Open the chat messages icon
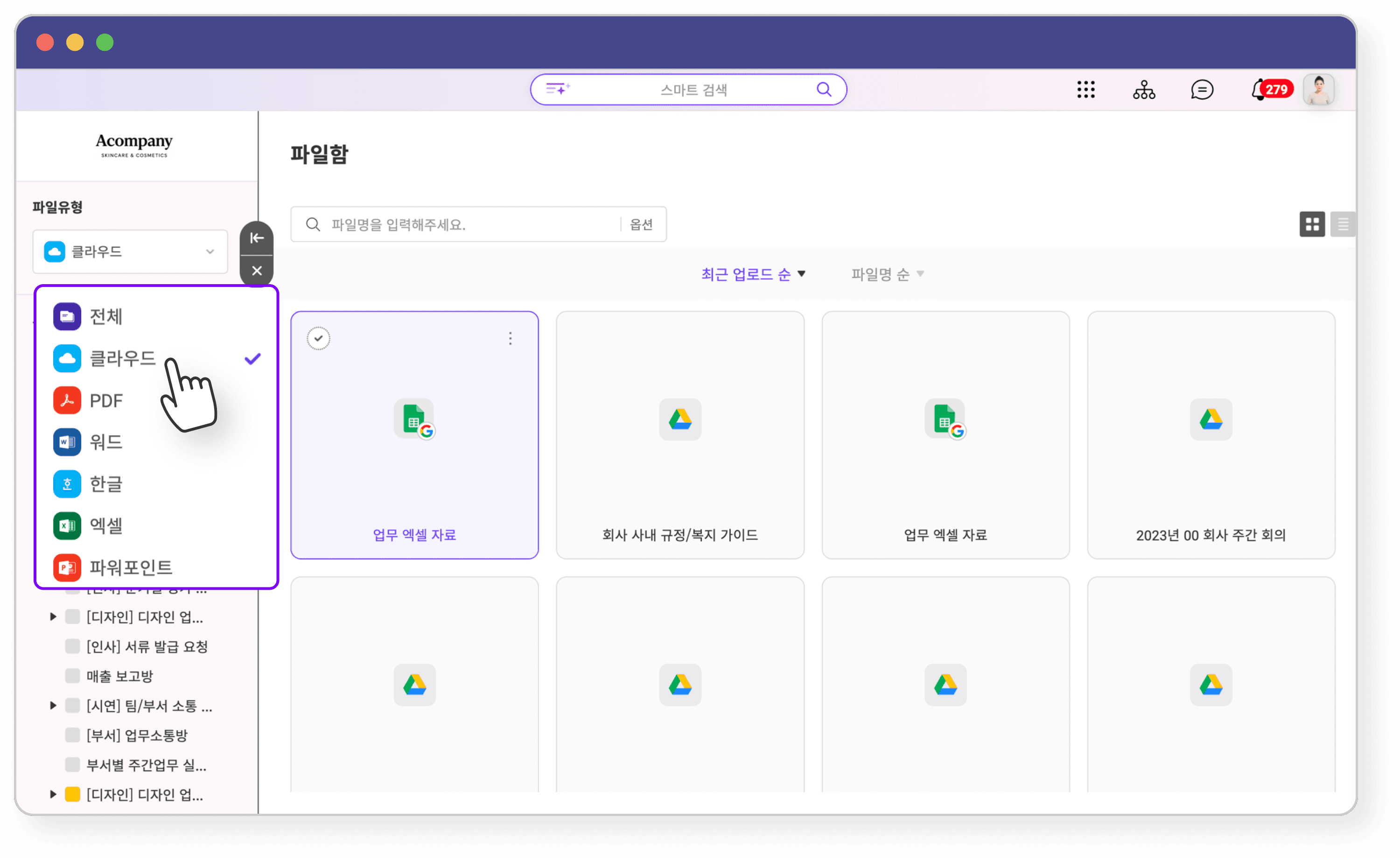The image size is (1400, 858). [1201, 89]
